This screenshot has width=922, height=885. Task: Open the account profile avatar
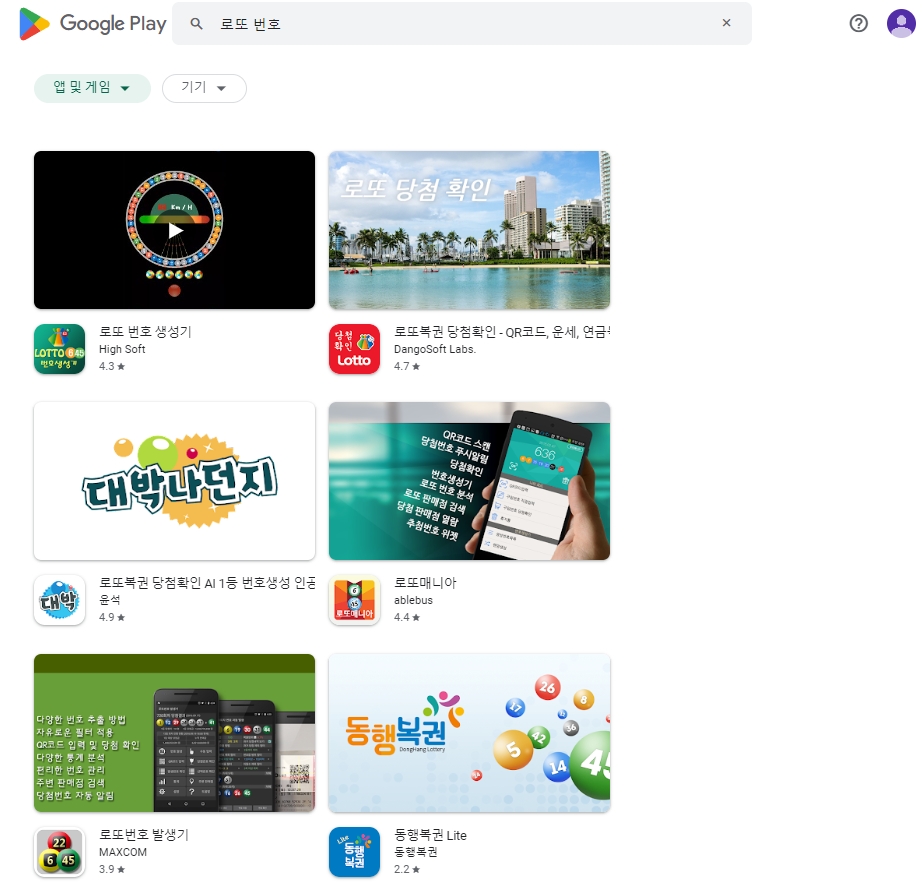(901, 24)
